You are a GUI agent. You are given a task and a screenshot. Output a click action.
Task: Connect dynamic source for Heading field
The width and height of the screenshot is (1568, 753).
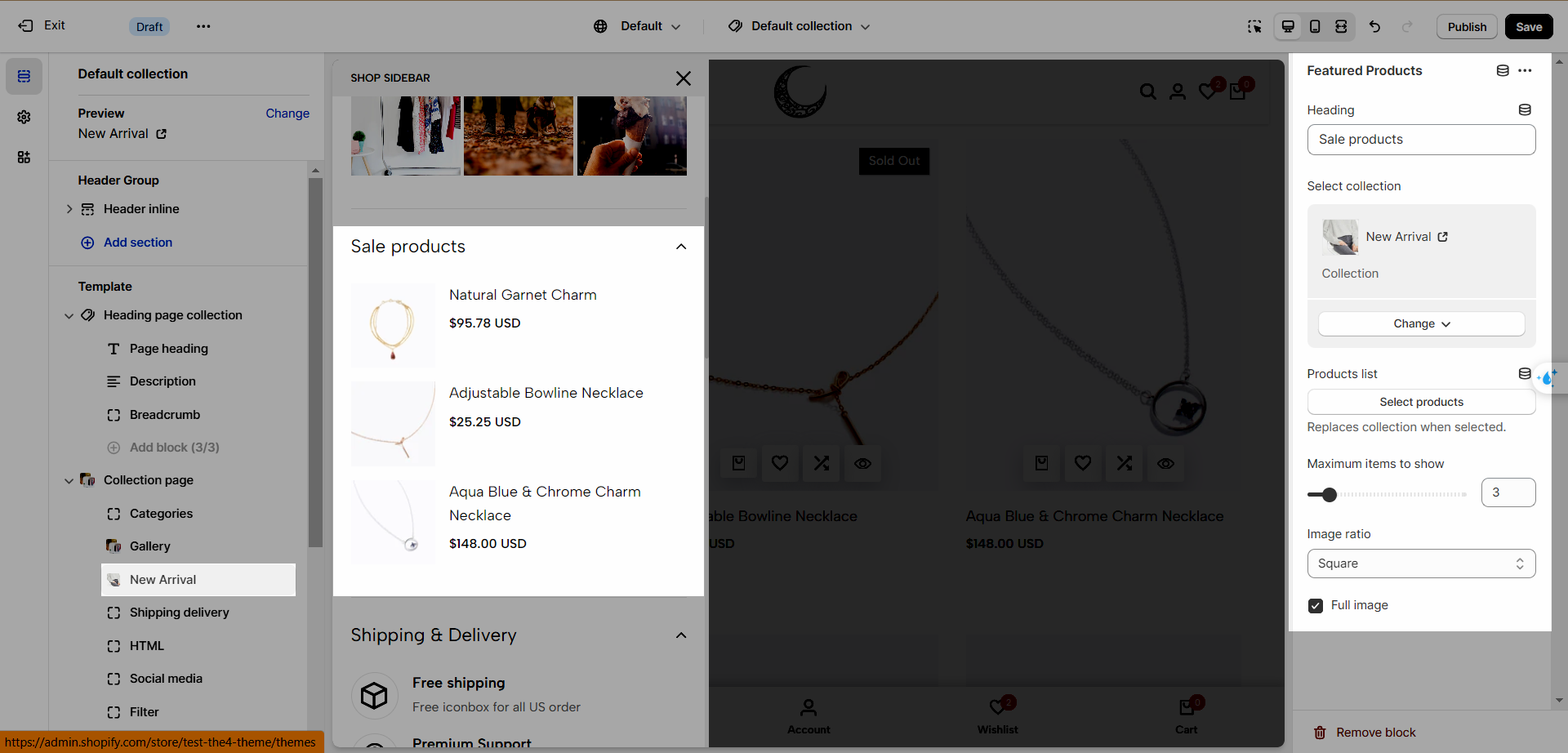point(1525,109)
